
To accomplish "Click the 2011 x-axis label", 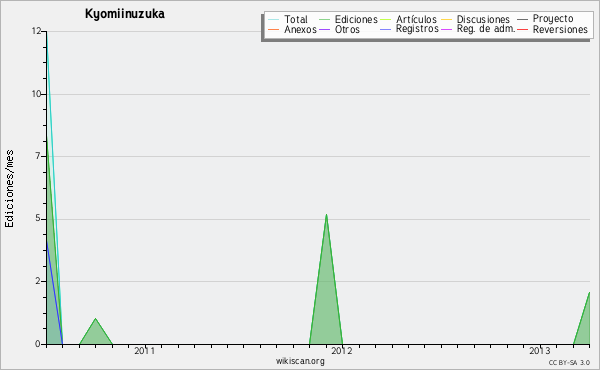I will coord(144,350).
